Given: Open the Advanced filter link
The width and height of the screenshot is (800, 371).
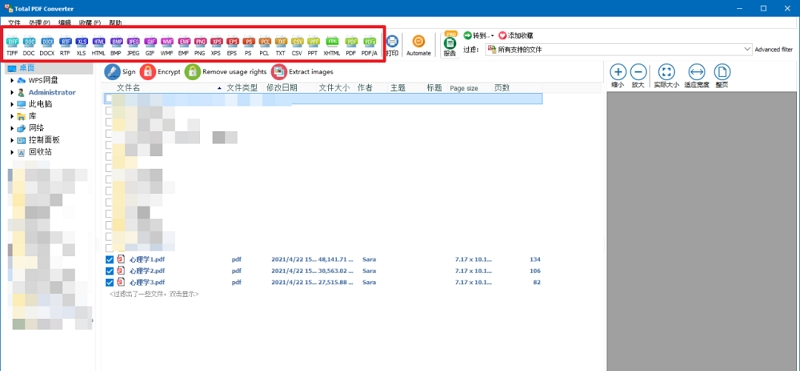Looking at the screenshot, I should tap(773, 50).
